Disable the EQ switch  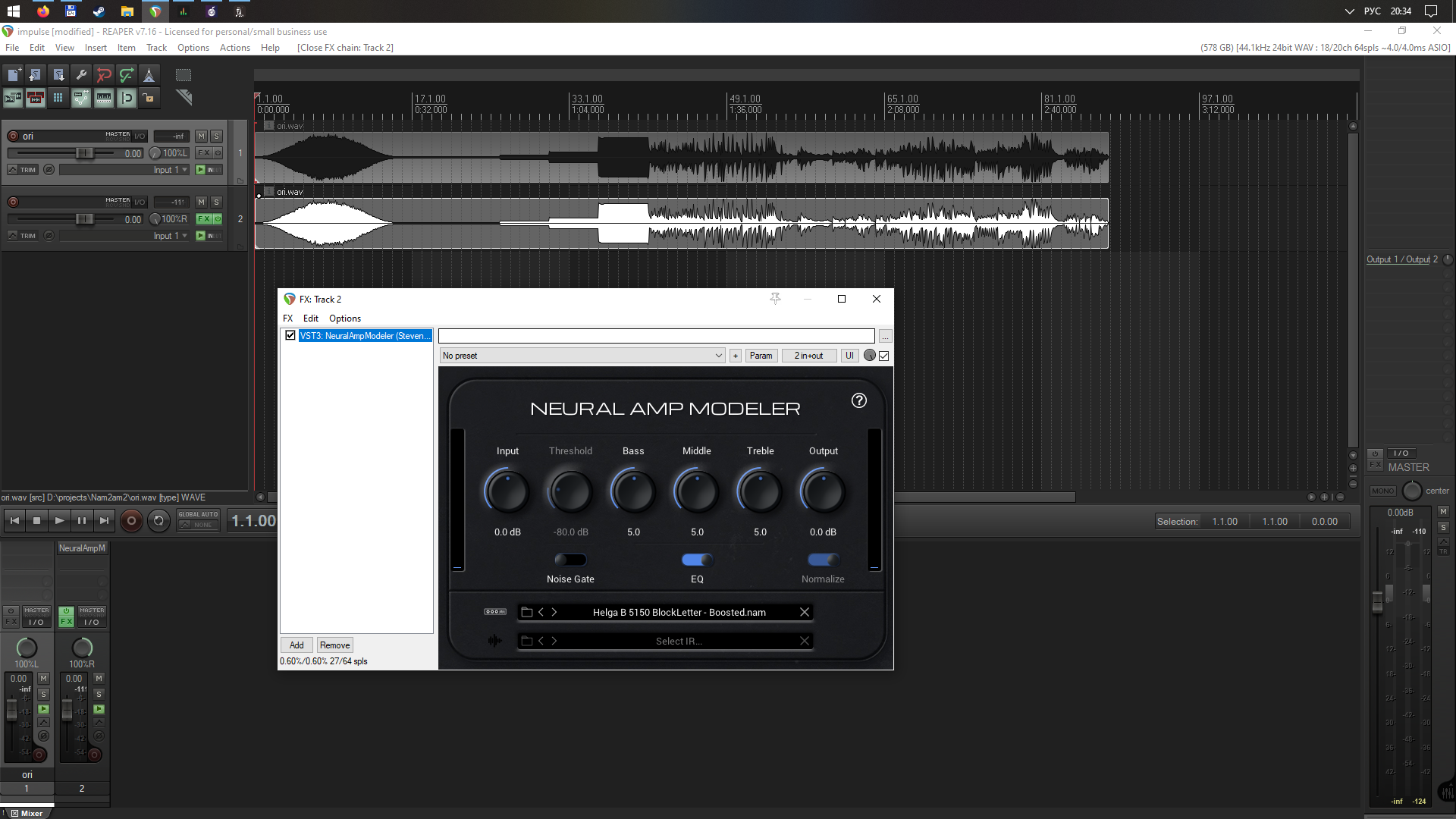[x=697, y=560]
